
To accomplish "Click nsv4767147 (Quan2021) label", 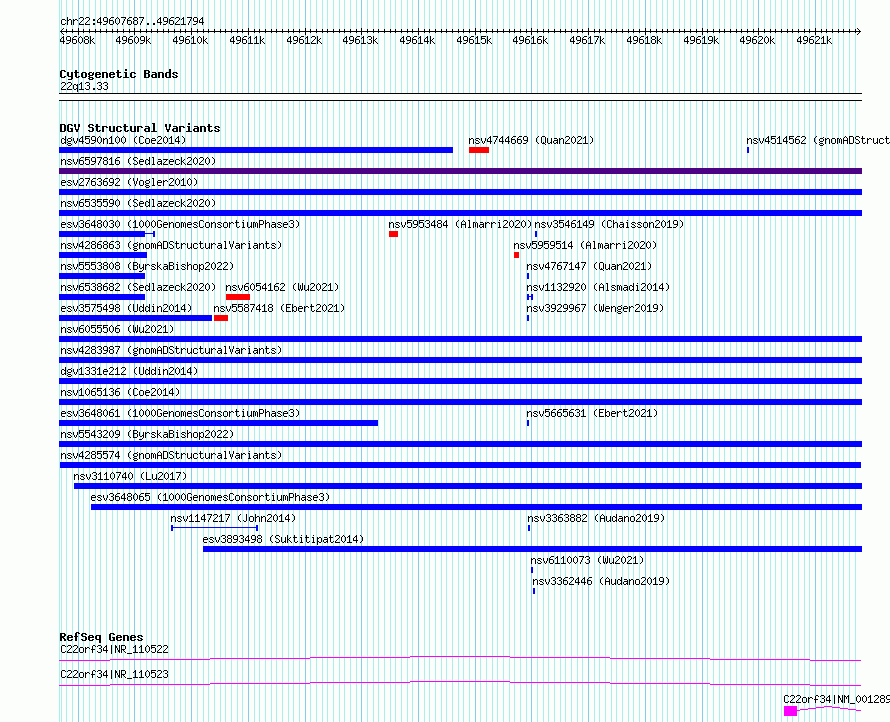I will tap(589, 266).
